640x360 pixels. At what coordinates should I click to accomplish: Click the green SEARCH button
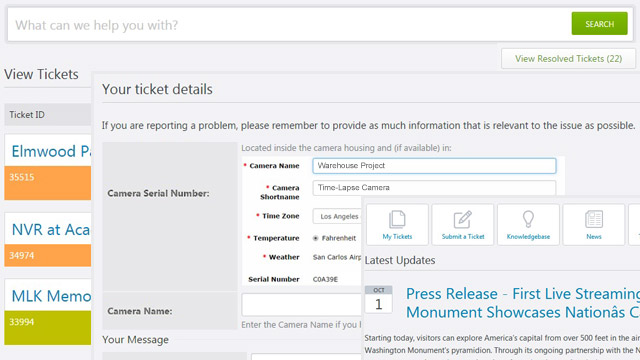click(599, 24)
